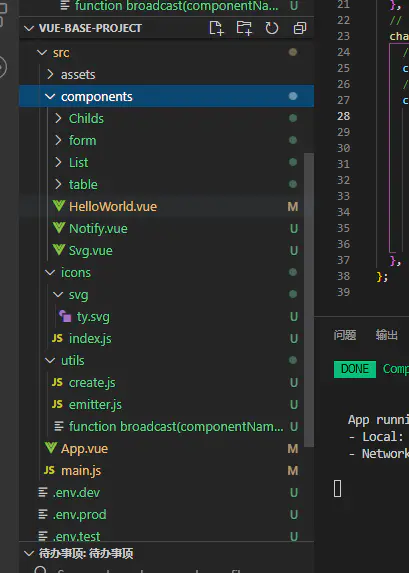The height and width of the screenshot is (573, 409).
Task: Click the New Folder icon in explorer header
Action: tap(244, 28)
